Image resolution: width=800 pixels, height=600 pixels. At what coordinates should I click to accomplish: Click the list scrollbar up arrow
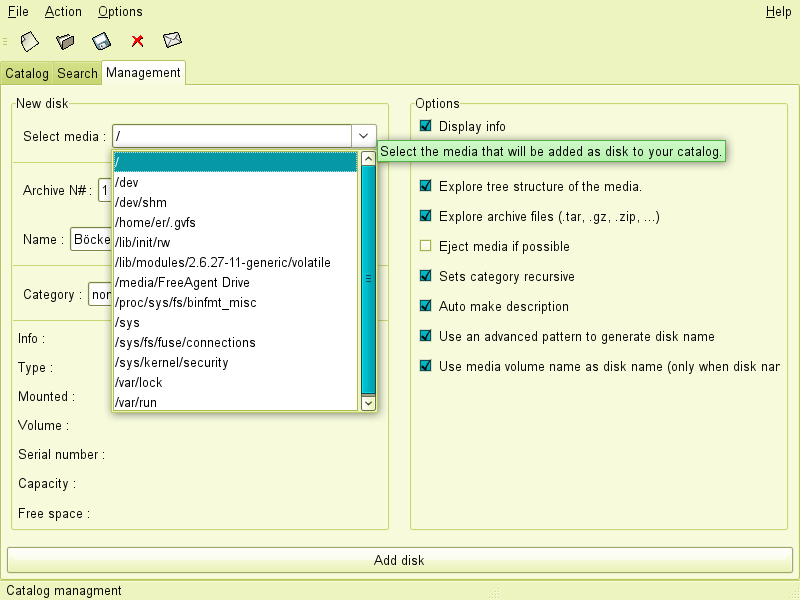pyautogui.click(x=368, y=158)
